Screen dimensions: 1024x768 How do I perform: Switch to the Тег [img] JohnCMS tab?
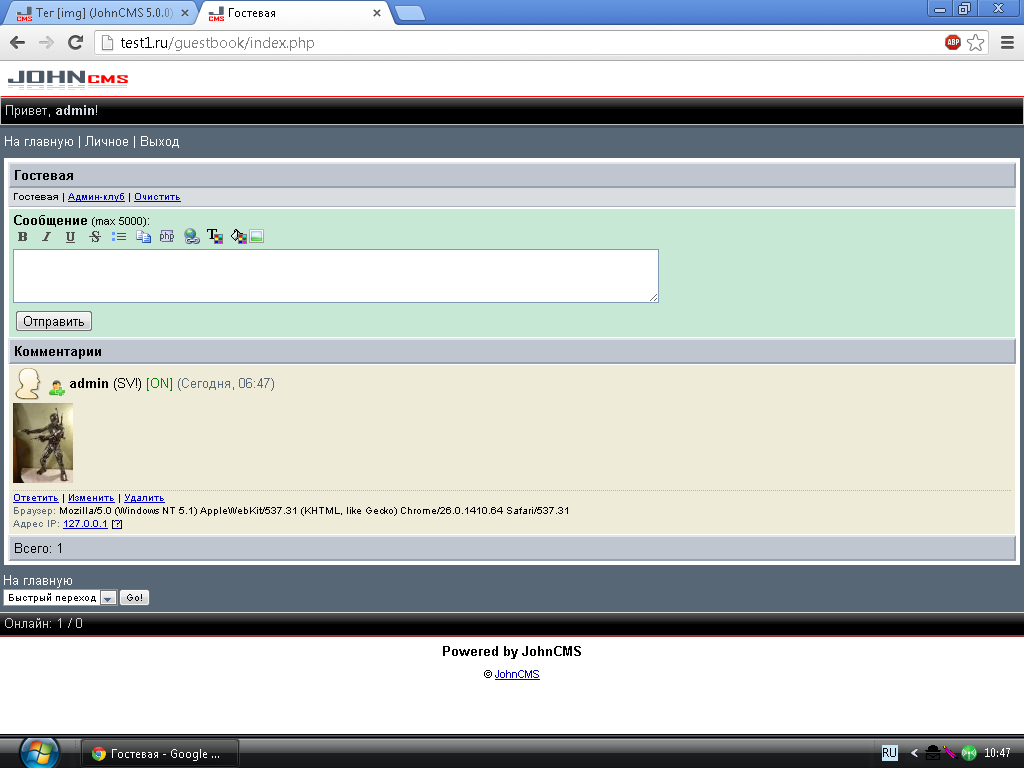click(98, 13)
